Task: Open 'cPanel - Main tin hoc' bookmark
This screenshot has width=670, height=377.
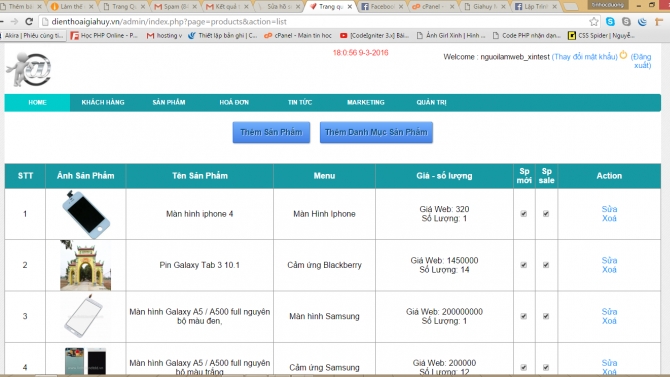Action: (298, 35)
